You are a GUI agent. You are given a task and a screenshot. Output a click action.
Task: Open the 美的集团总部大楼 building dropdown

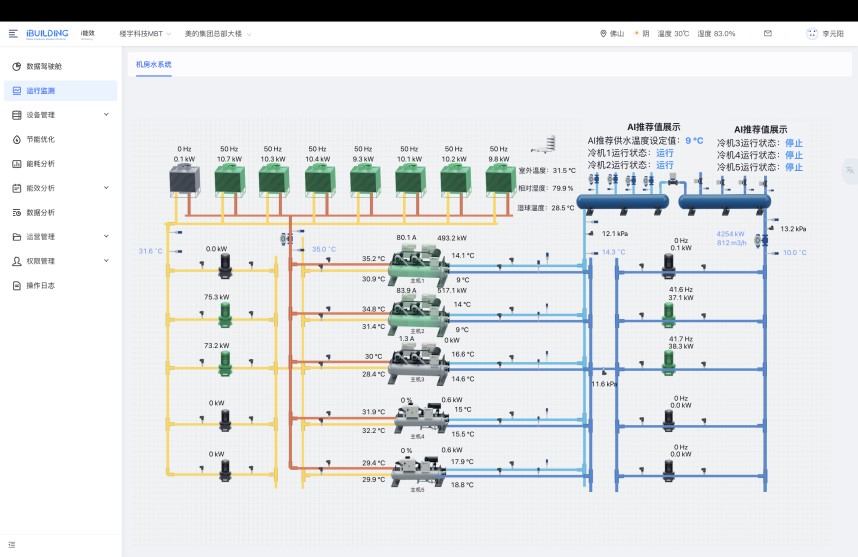pos(217,33)
